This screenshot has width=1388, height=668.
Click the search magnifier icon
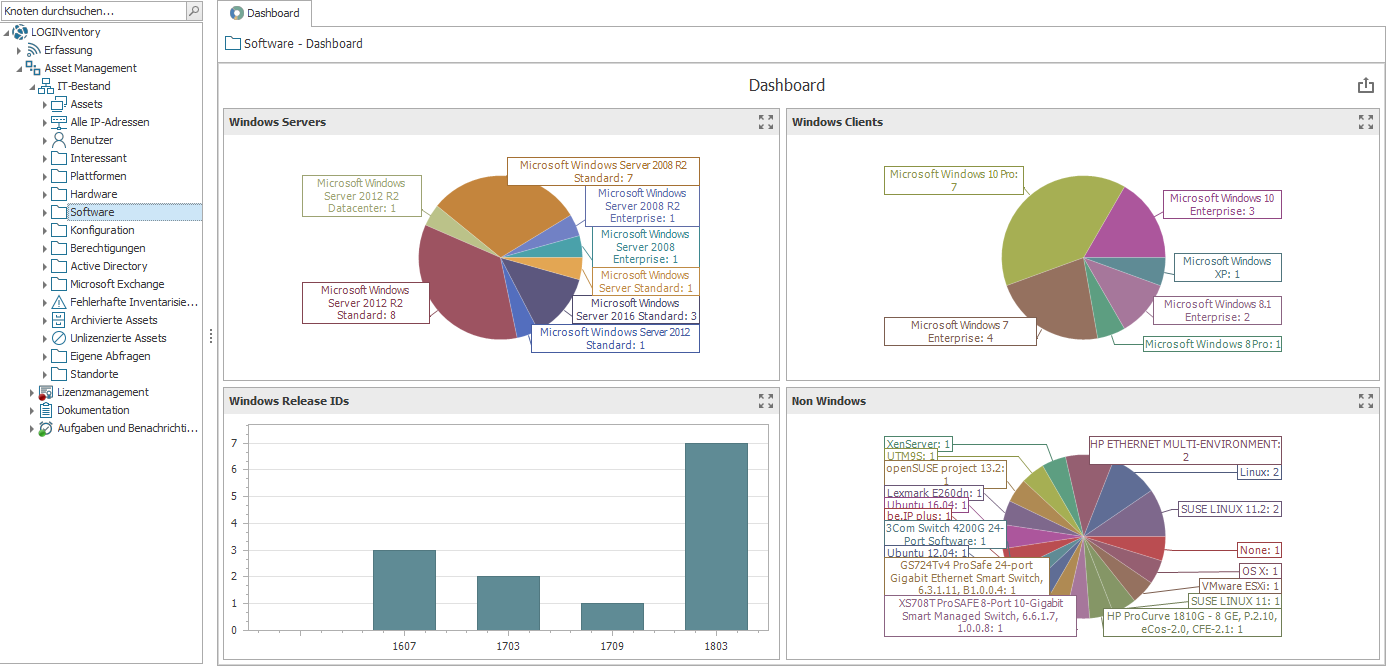(194, 11)
